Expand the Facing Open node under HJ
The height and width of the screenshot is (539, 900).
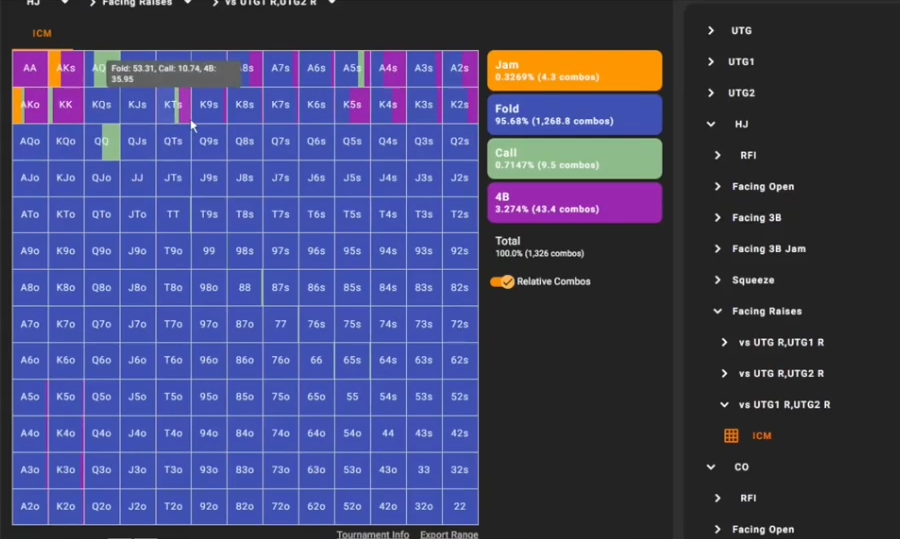tap(717, 186)
